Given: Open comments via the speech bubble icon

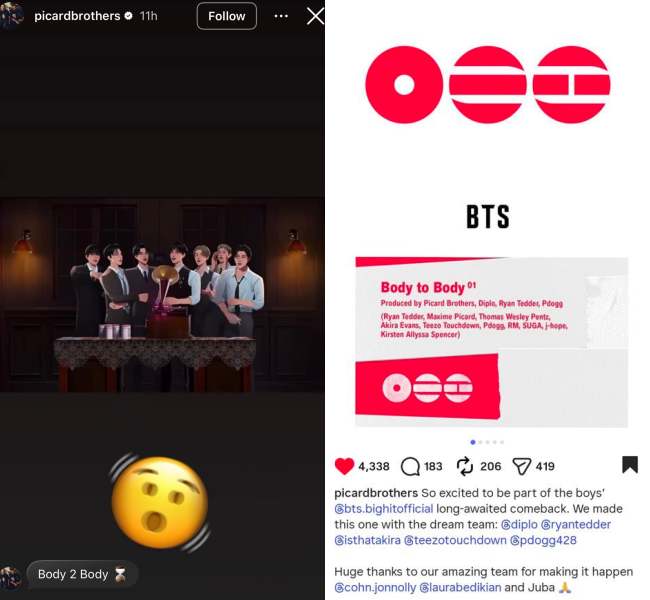Looking at the screenshot, I should click(x=410, y=466).
